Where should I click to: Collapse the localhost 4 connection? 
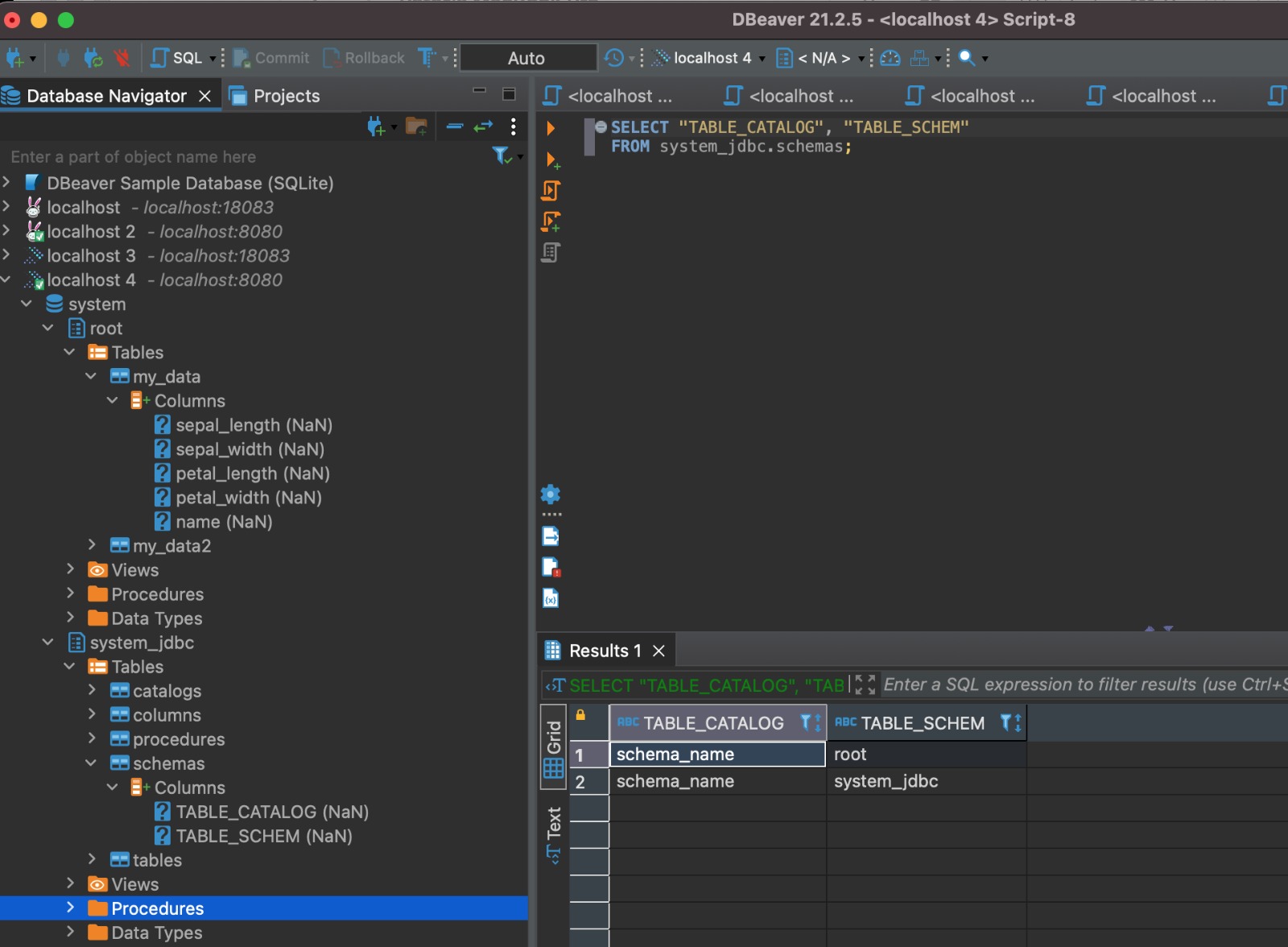click(6, 279)
